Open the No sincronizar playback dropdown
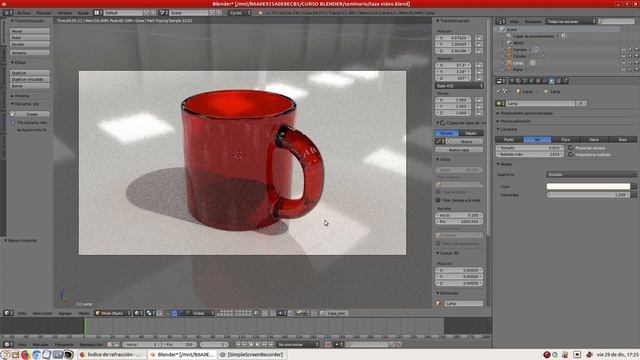 [298, 344]
